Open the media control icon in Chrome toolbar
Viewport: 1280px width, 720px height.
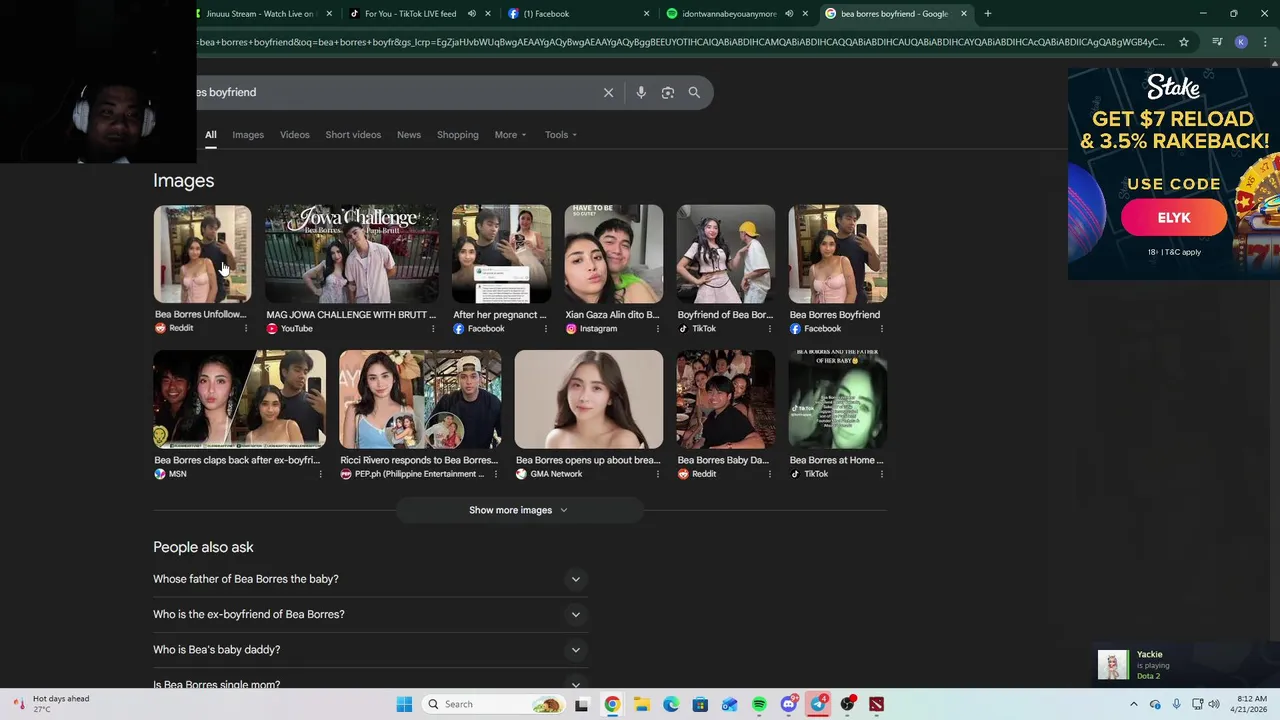(1217, 42)
